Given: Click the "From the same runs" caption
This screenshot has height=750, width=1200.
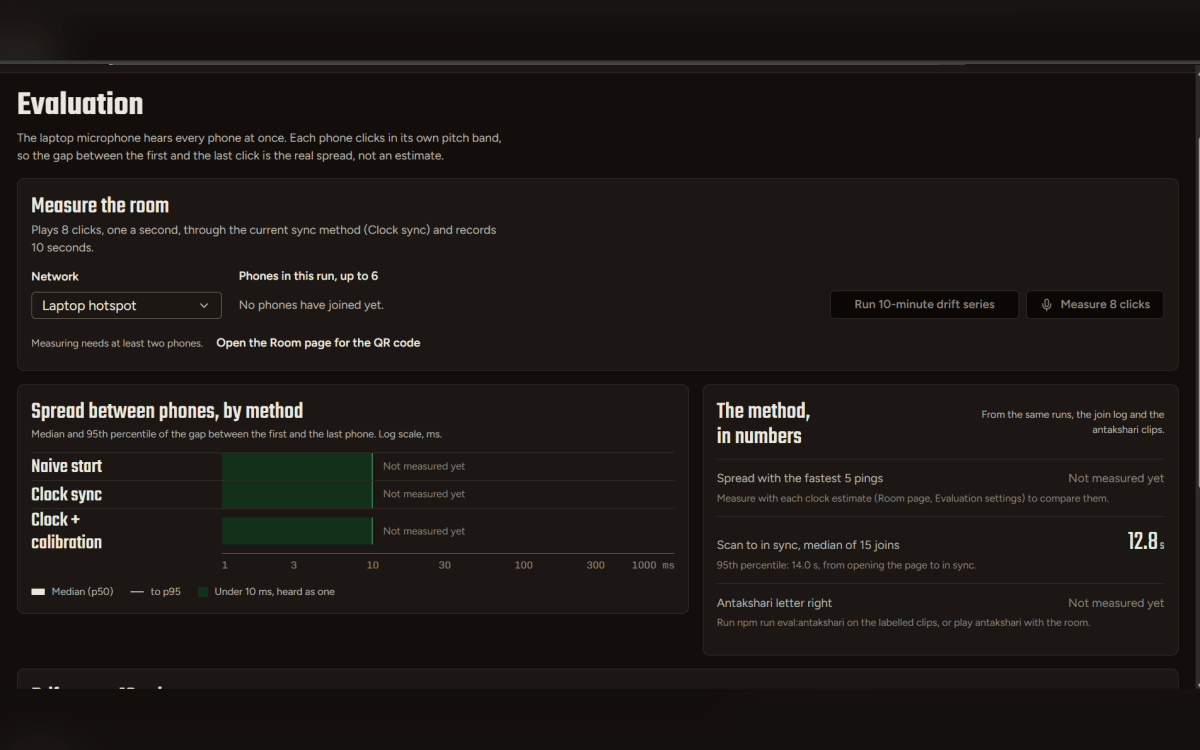Looking at the screenshot, I should coord(1073,421).
